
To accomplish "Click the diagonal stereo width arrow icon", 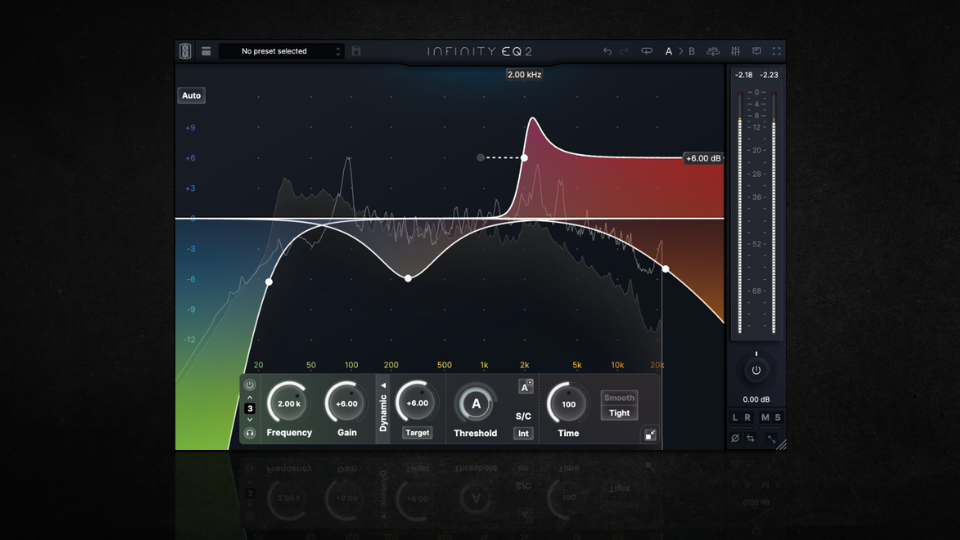I will (x=771, y=438).
